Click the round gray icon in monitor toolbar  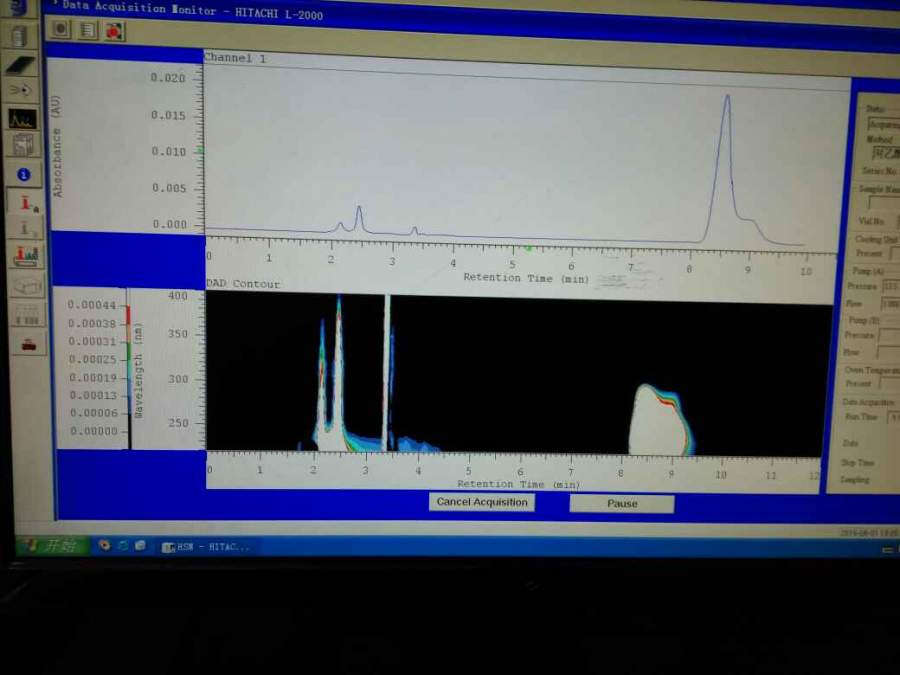coord(61,29)
